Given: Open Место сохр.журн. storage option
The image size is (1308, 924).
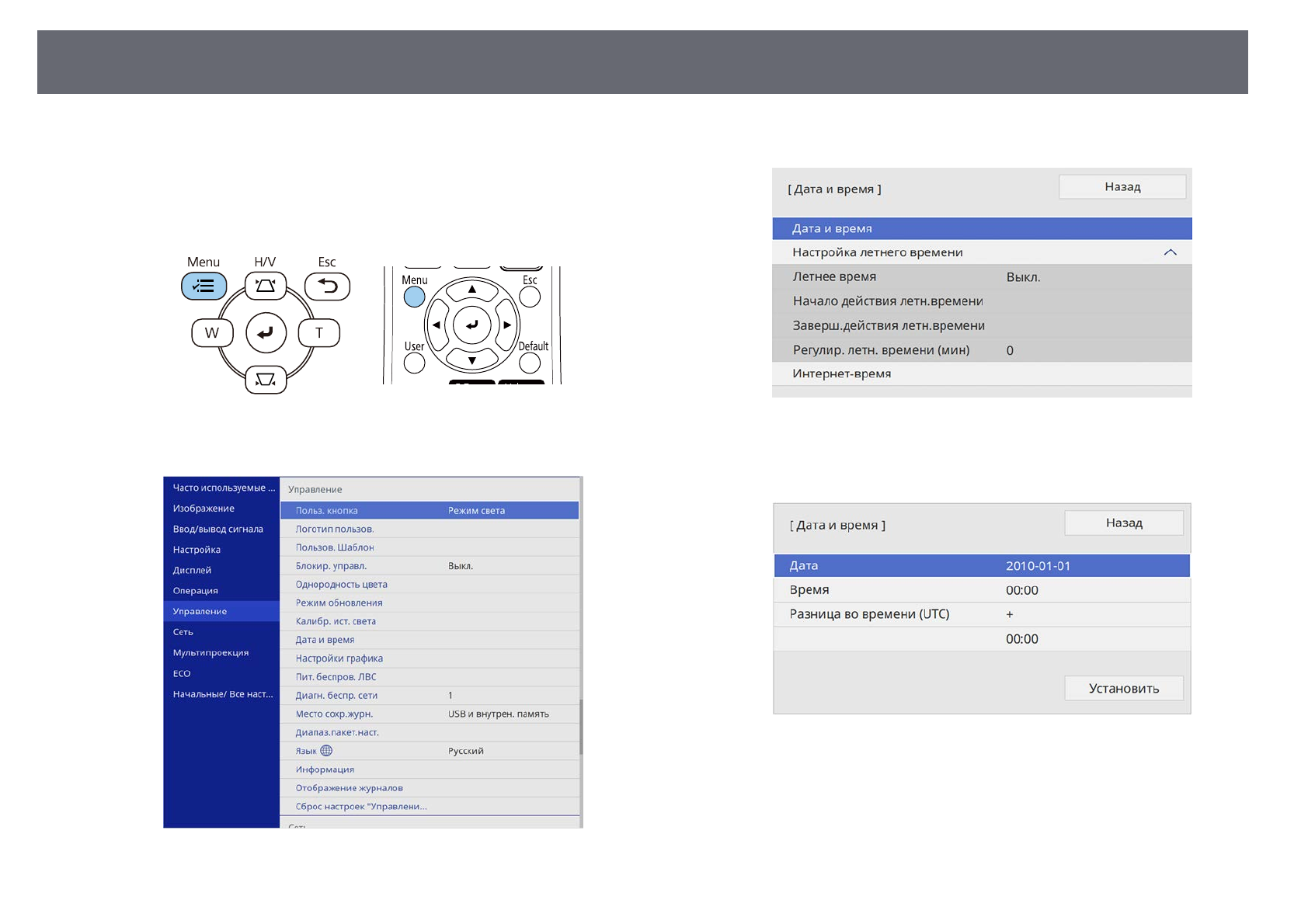Looking at the screenshot, I should point(429,714).
